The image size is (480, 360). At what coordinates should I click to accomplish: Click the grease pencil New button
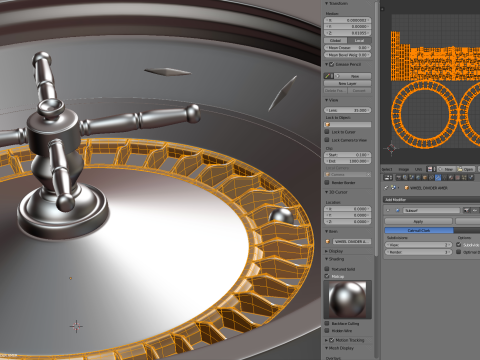click(x=353, y=76)
